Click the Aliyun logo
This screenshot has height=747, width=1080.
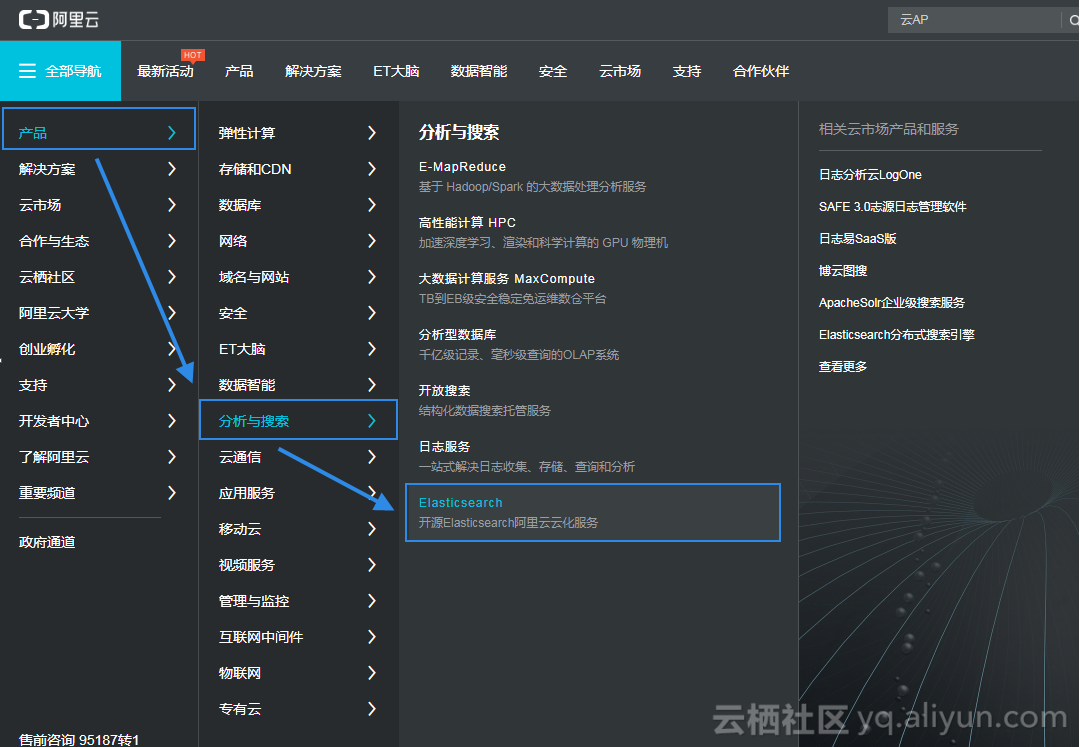point(59,20)
